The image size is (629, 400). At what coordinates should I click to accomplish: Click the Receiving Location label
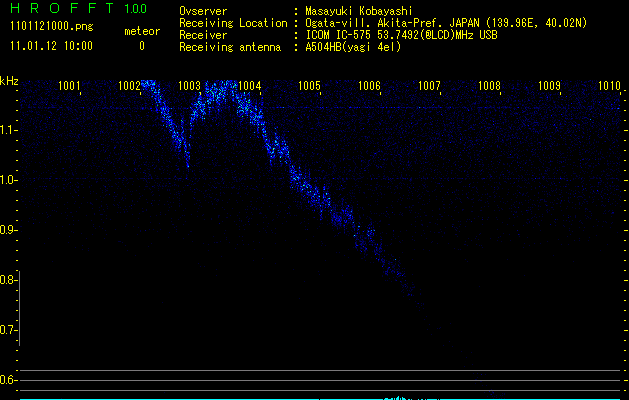pyautogui.click(x=233, y=23)
